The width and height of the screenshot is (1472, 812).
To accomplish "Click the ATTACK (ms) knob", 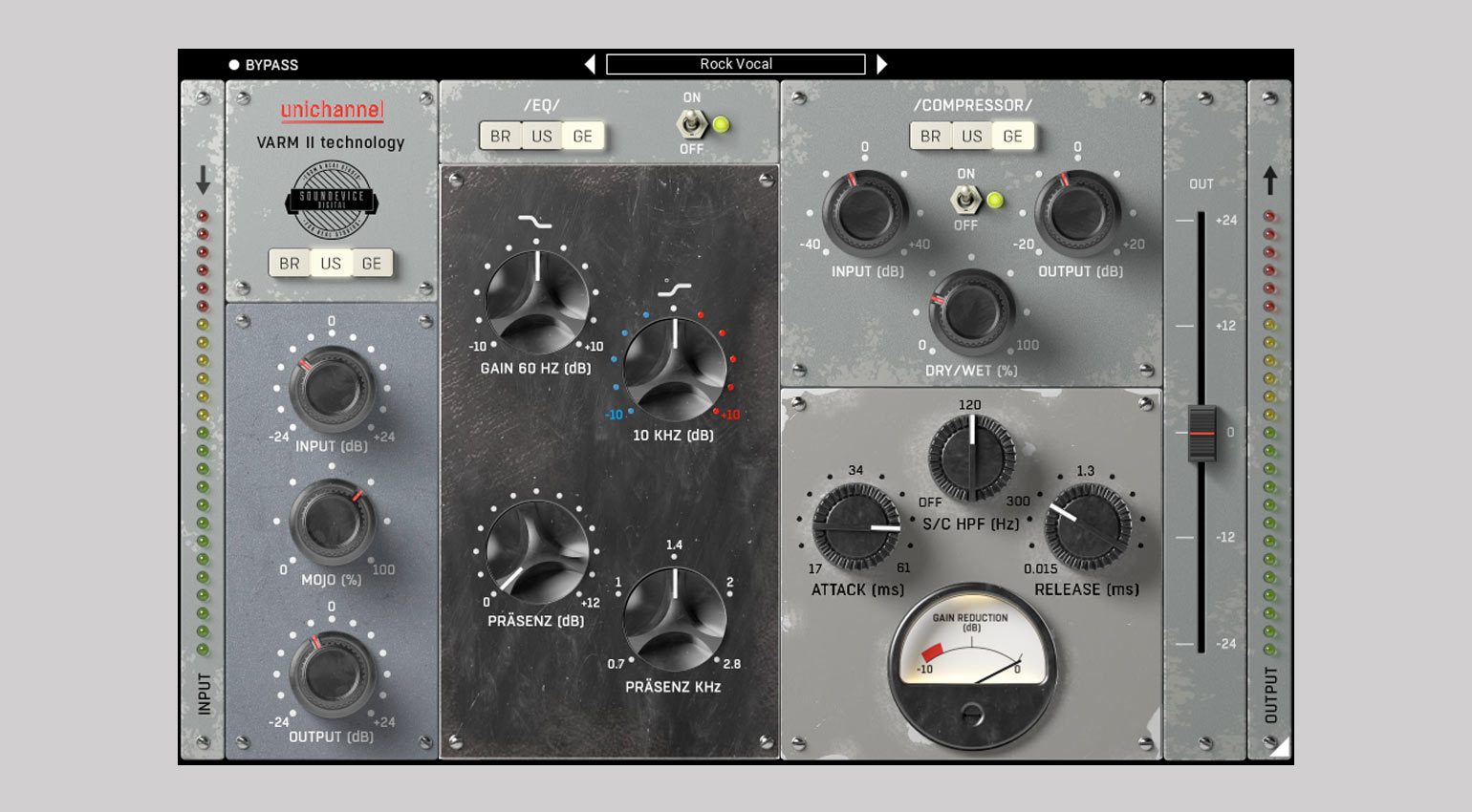I will click(x=856, y=526).
